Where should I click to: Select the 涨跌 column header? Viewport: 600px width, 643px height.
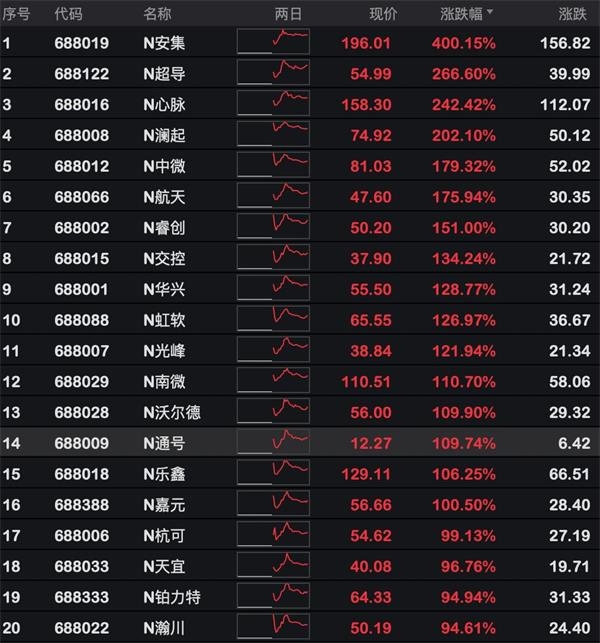coord(573,14)
